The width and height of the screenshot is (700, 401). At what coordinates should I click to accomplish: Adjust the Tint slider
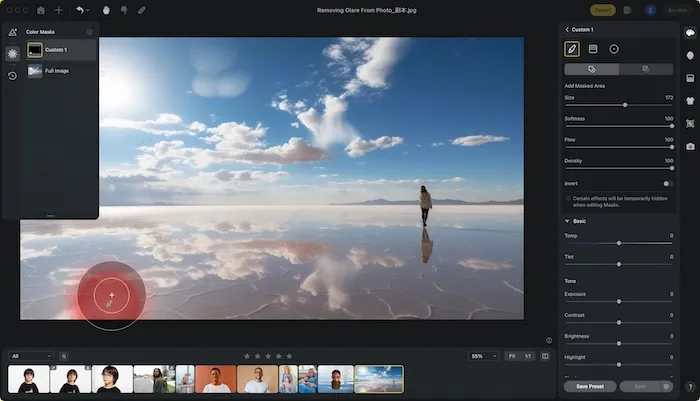tap(619, 264)
